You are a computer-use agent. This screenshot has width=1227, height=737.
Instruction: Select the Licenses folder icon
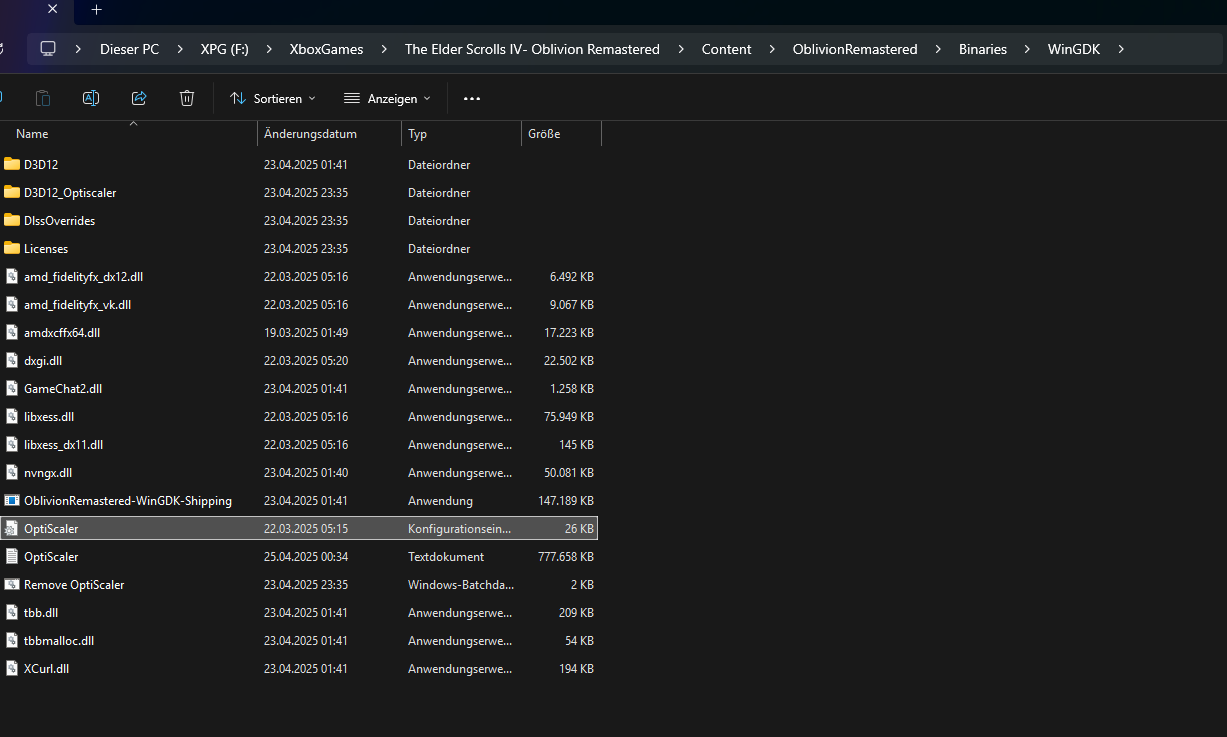point(12,248)
